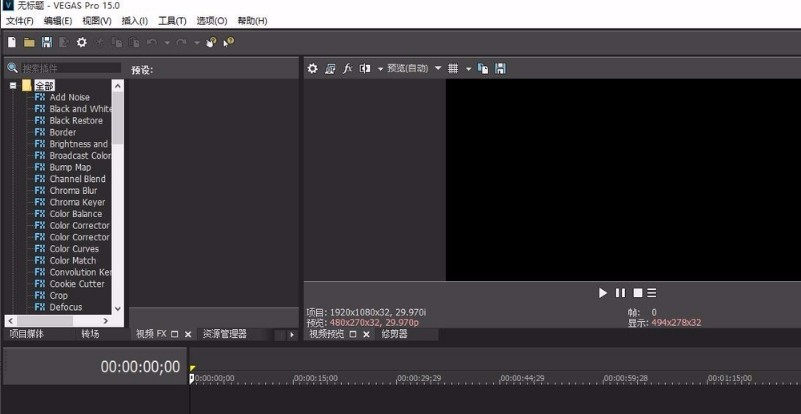Screen dimensions: 801x414
Task: Open a project using the folder icon
Action: [29, 42]
